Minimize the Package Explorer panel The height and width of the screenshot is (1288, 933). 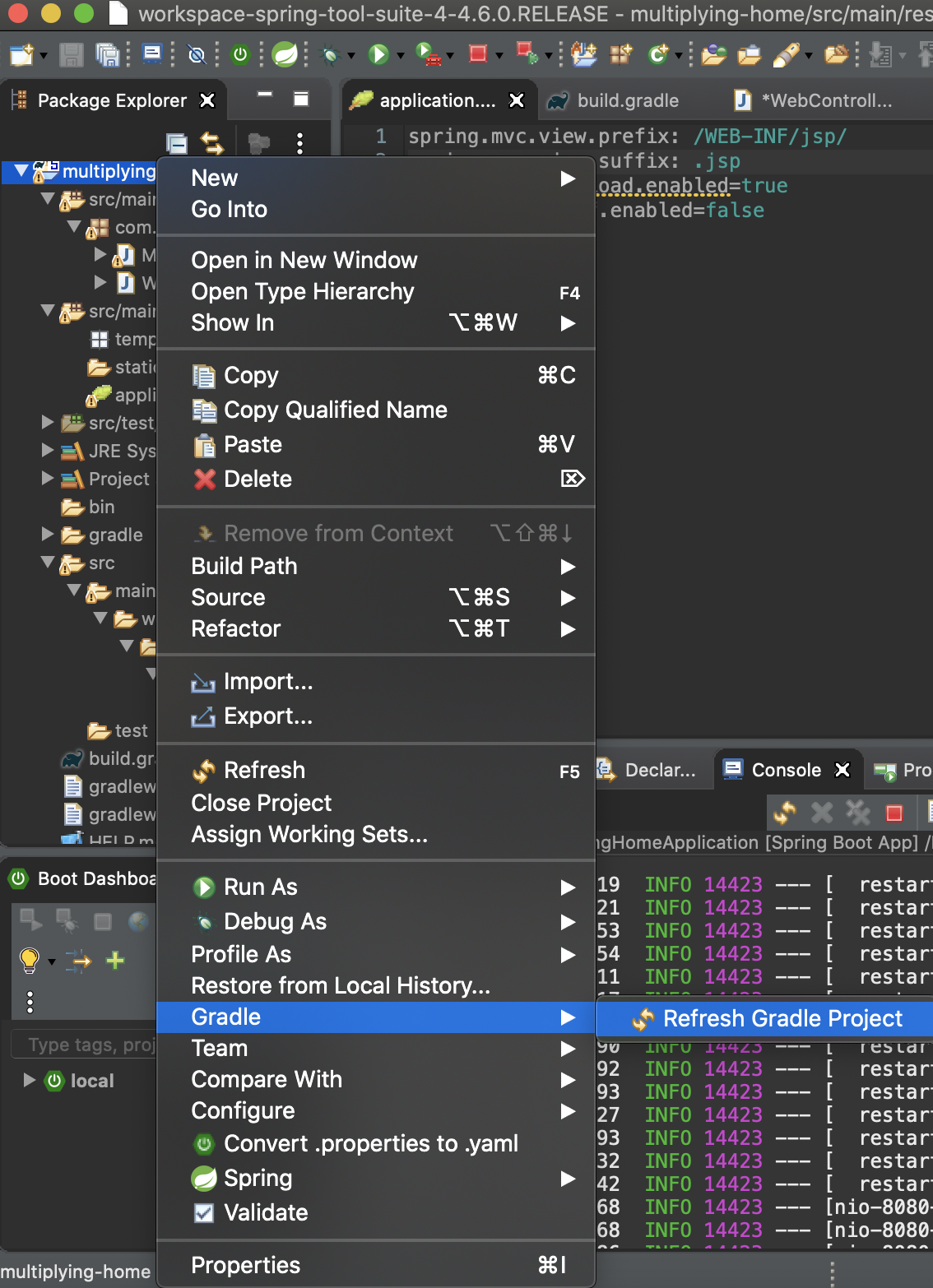265,95
